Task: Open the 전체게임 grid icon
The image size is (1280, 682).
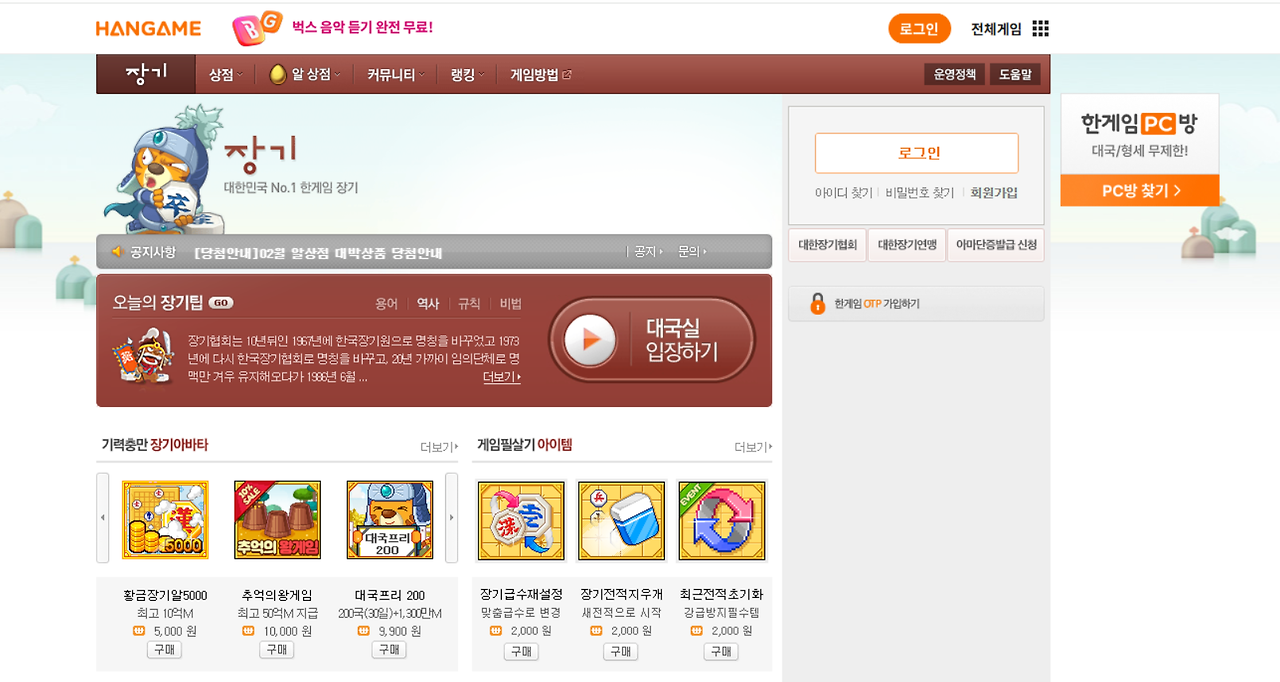Action: tap(1040, 28)
